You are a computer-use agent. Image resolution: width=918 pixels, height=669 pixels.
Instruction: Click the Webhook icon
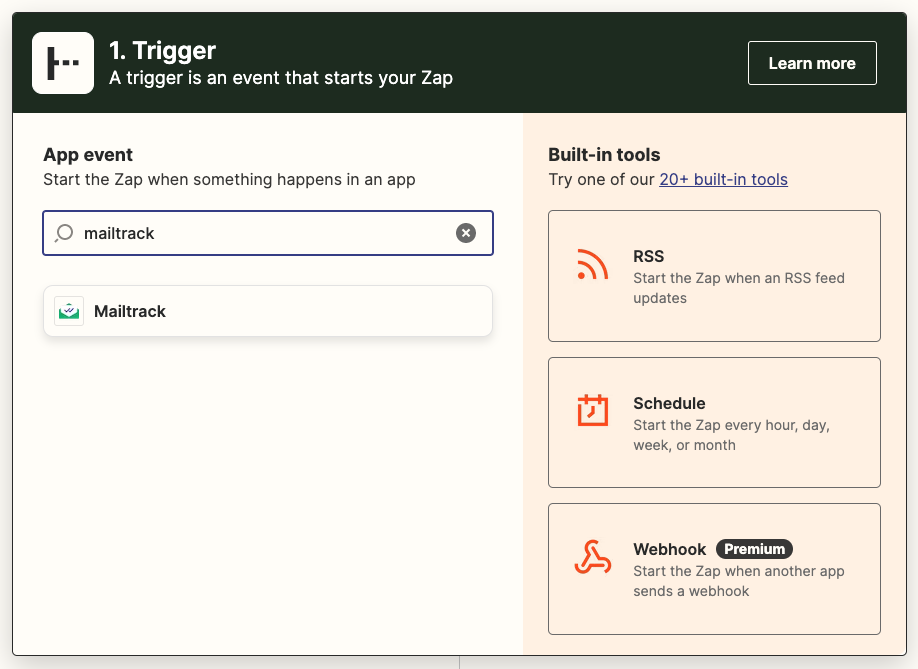(x=592, y=557)
